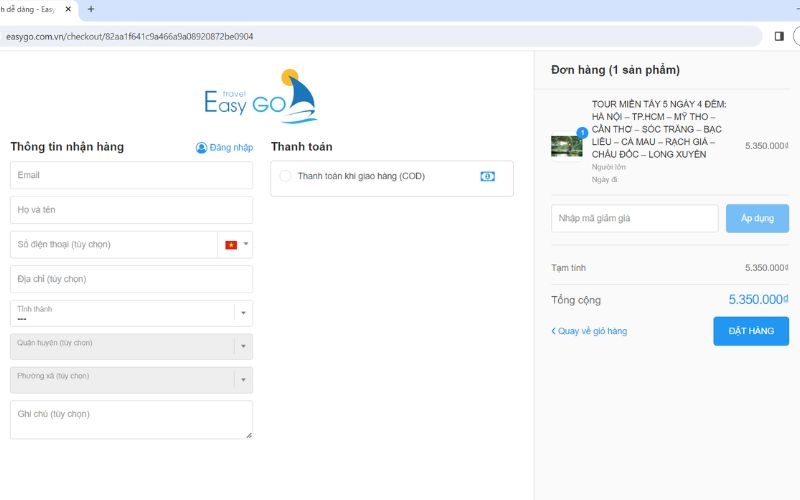Screen dimensions: 800x500
Task: Click the browser address bar URL
Action: click(x=130, y=36)
